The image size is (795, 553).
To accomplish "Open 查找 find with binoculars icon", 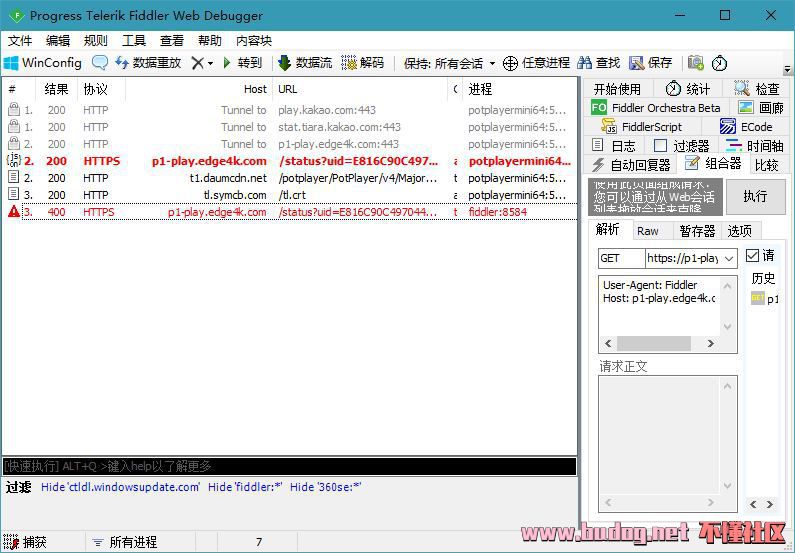I will point(599,63).
